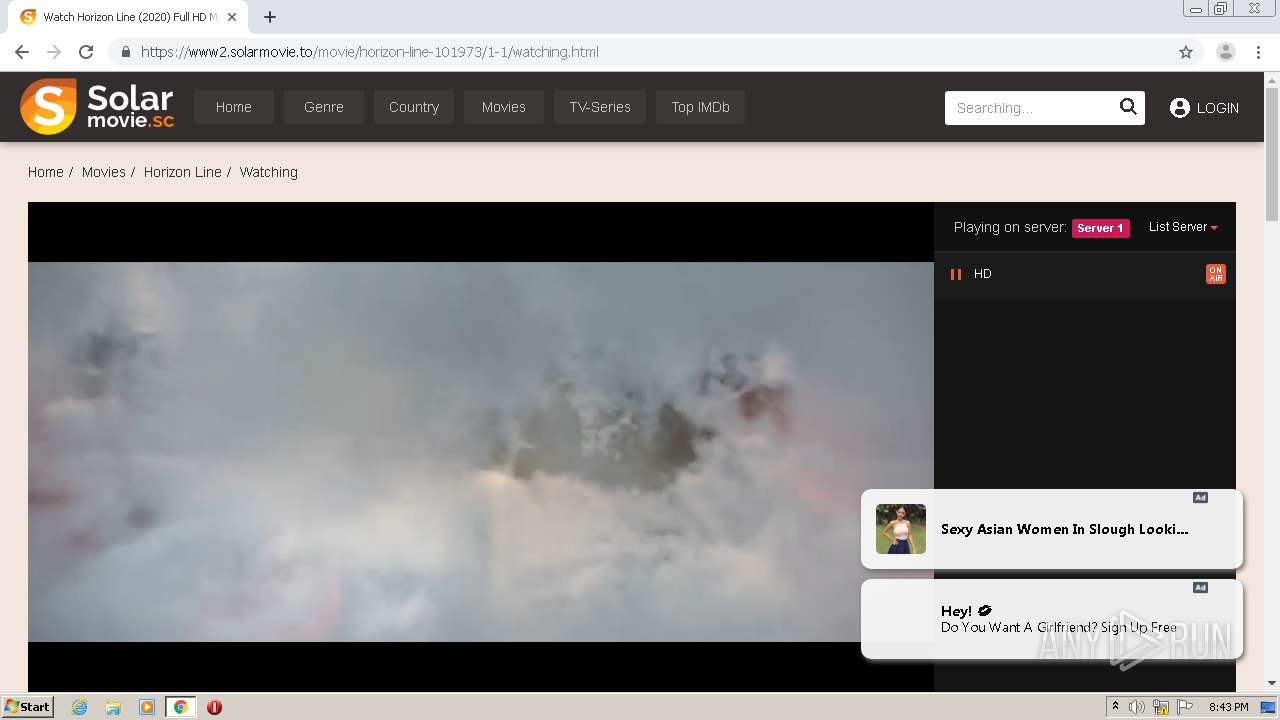Open a new browser tab
This screenshot has height=720, width=1280.
tap(270, 17)
